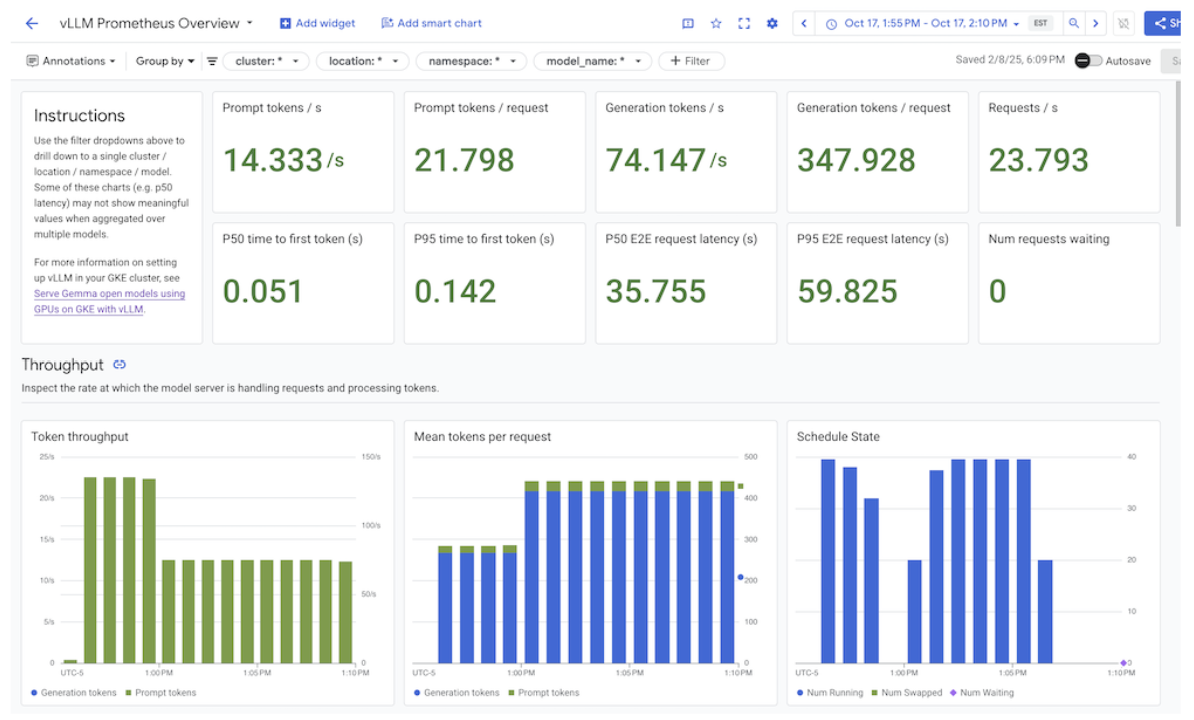Open the dashboard settings gear
The image size is (1194, 720).
point(772,23)
